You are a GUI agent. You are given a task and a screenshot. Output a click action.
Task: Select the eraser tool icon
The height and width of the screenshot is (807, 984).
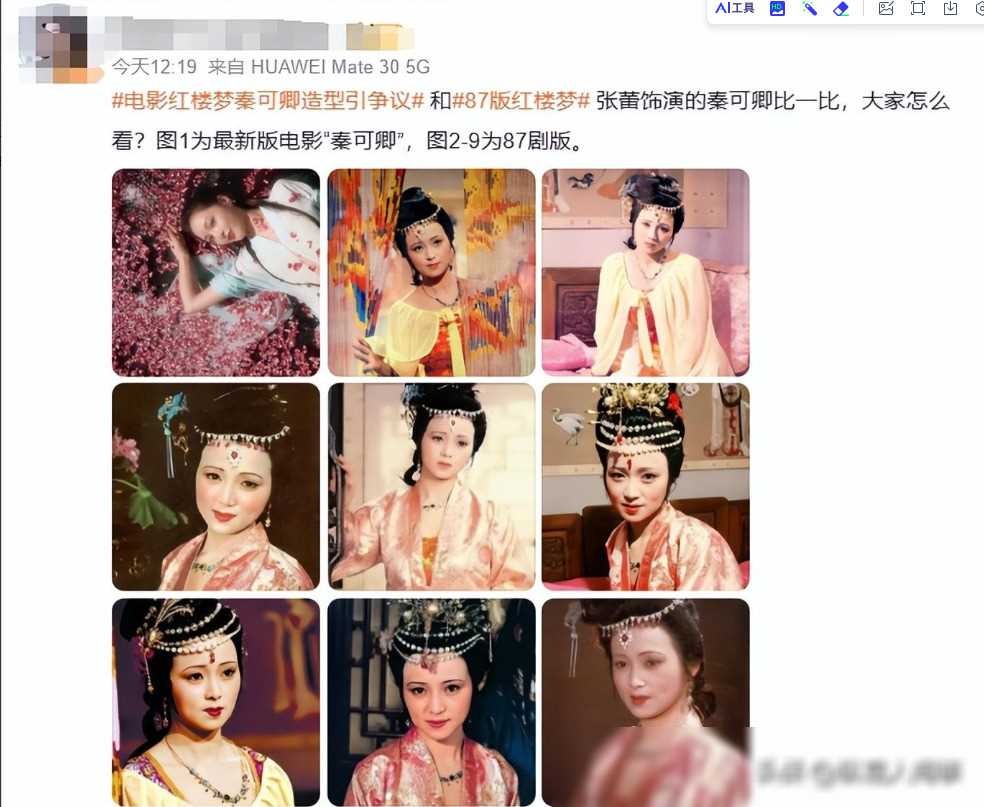pyautogui.click(x=841, y=8)
